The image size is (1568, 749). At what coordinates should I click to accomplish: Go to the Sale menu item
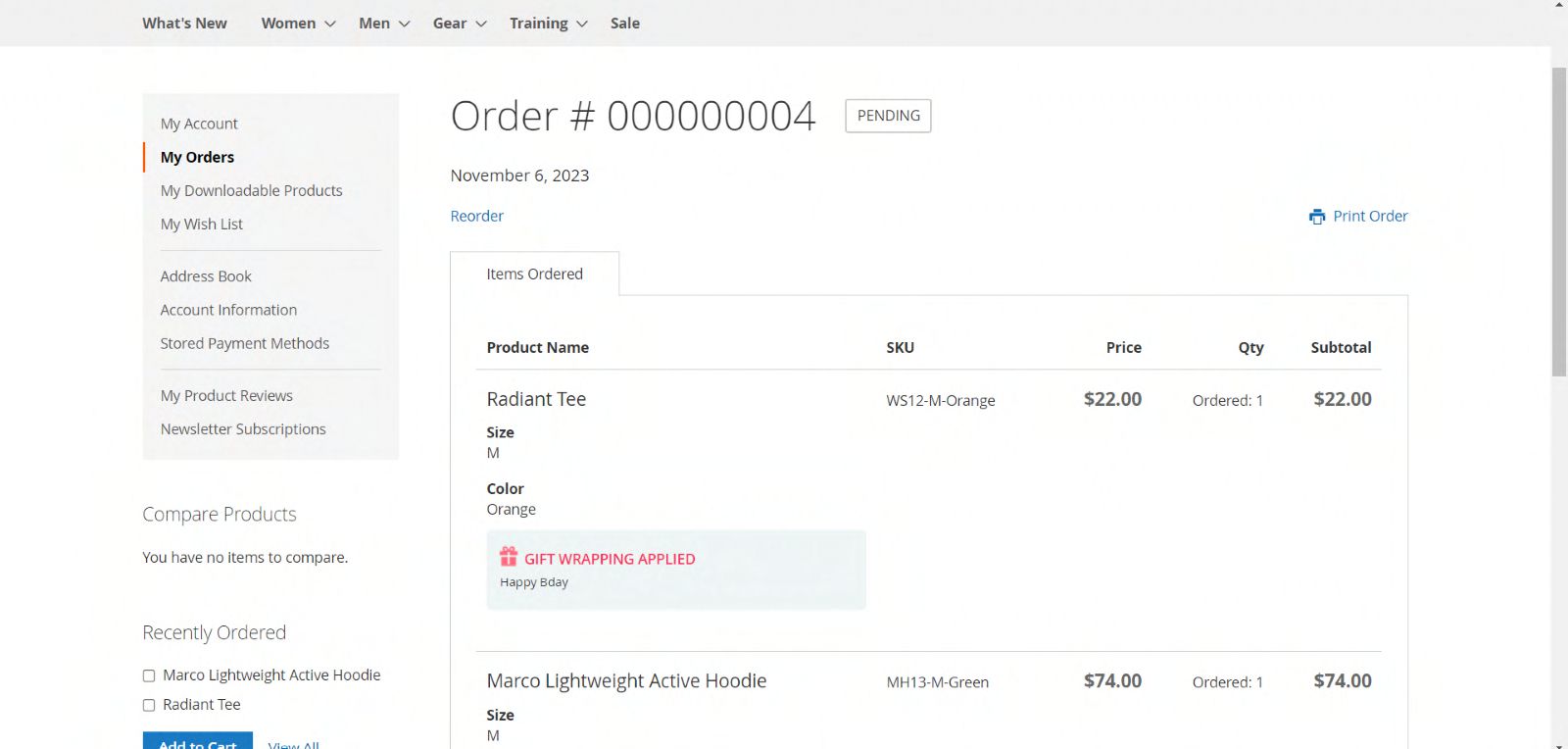(624, 24)
